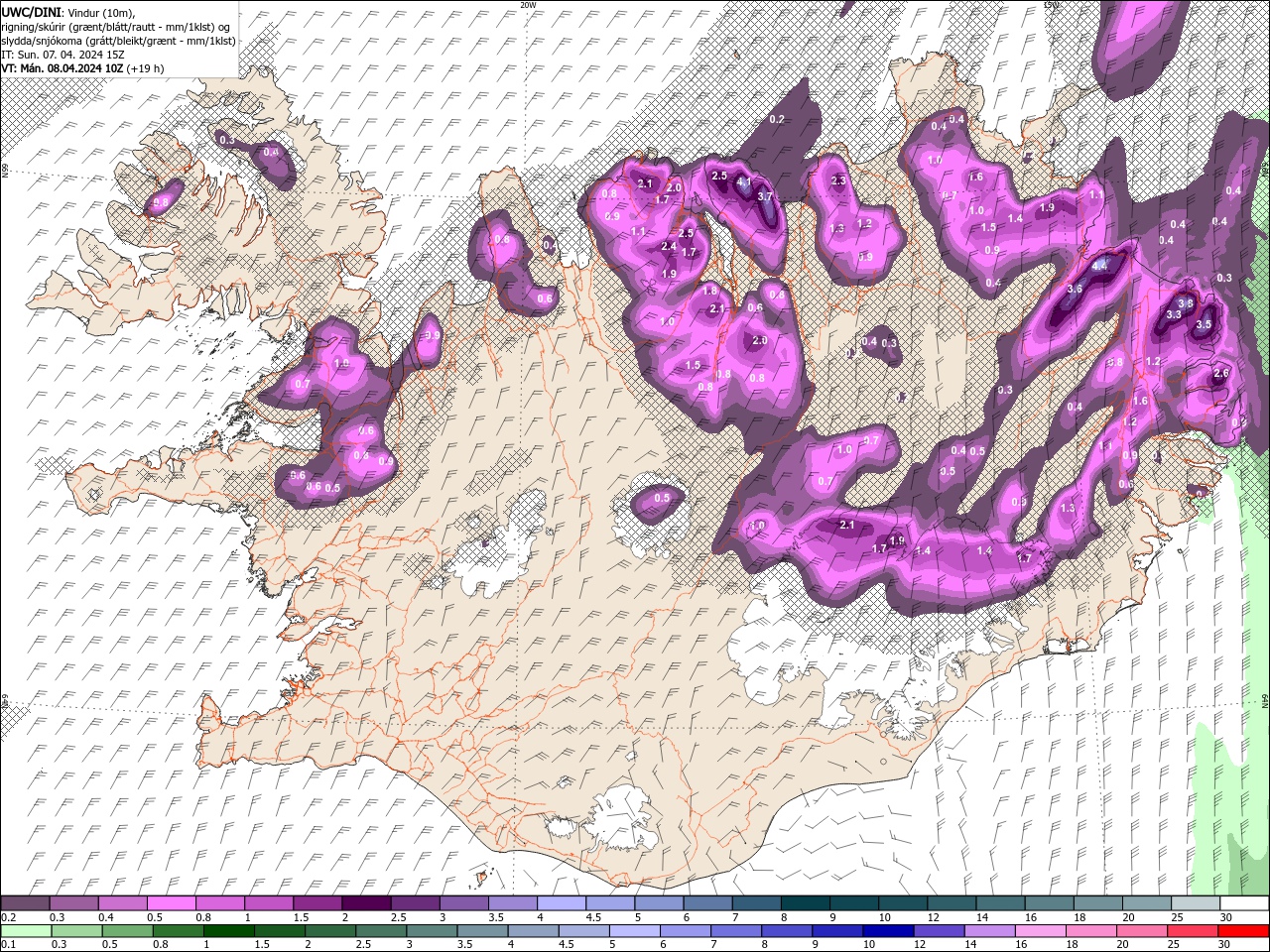Click the 4.5 label on the upper legend row

(593, 917)
